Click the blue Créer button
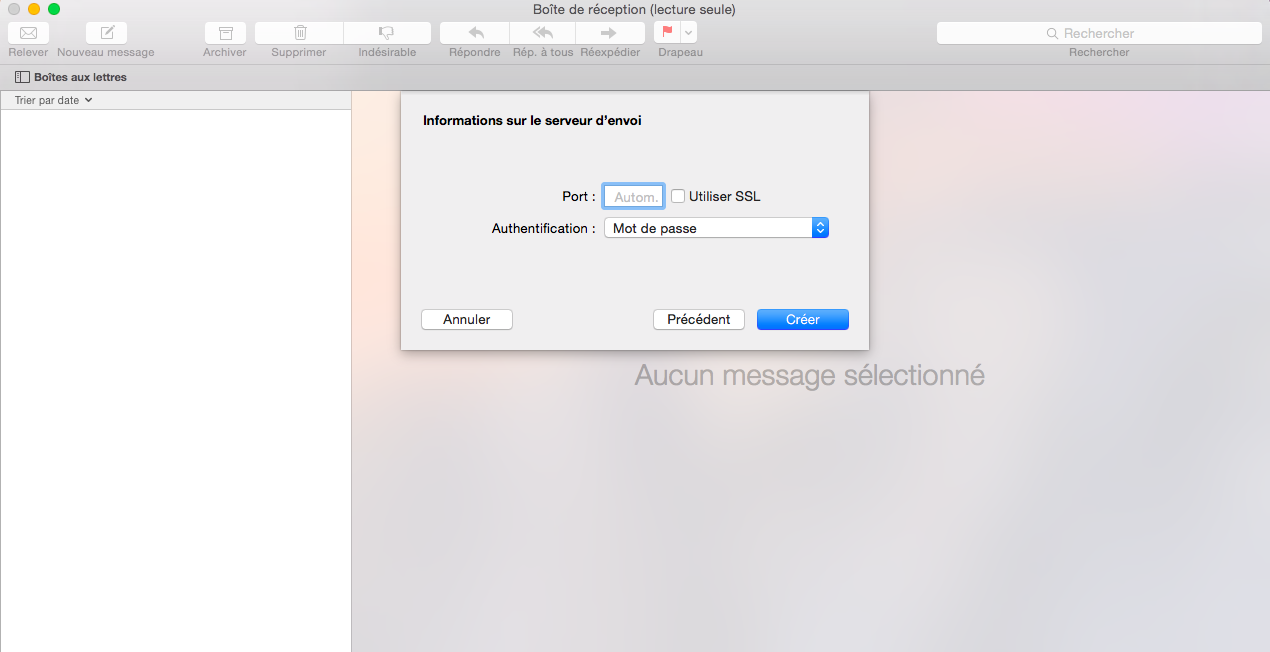Viewport: 1270px width, 652px height. [x=803, y=319]
